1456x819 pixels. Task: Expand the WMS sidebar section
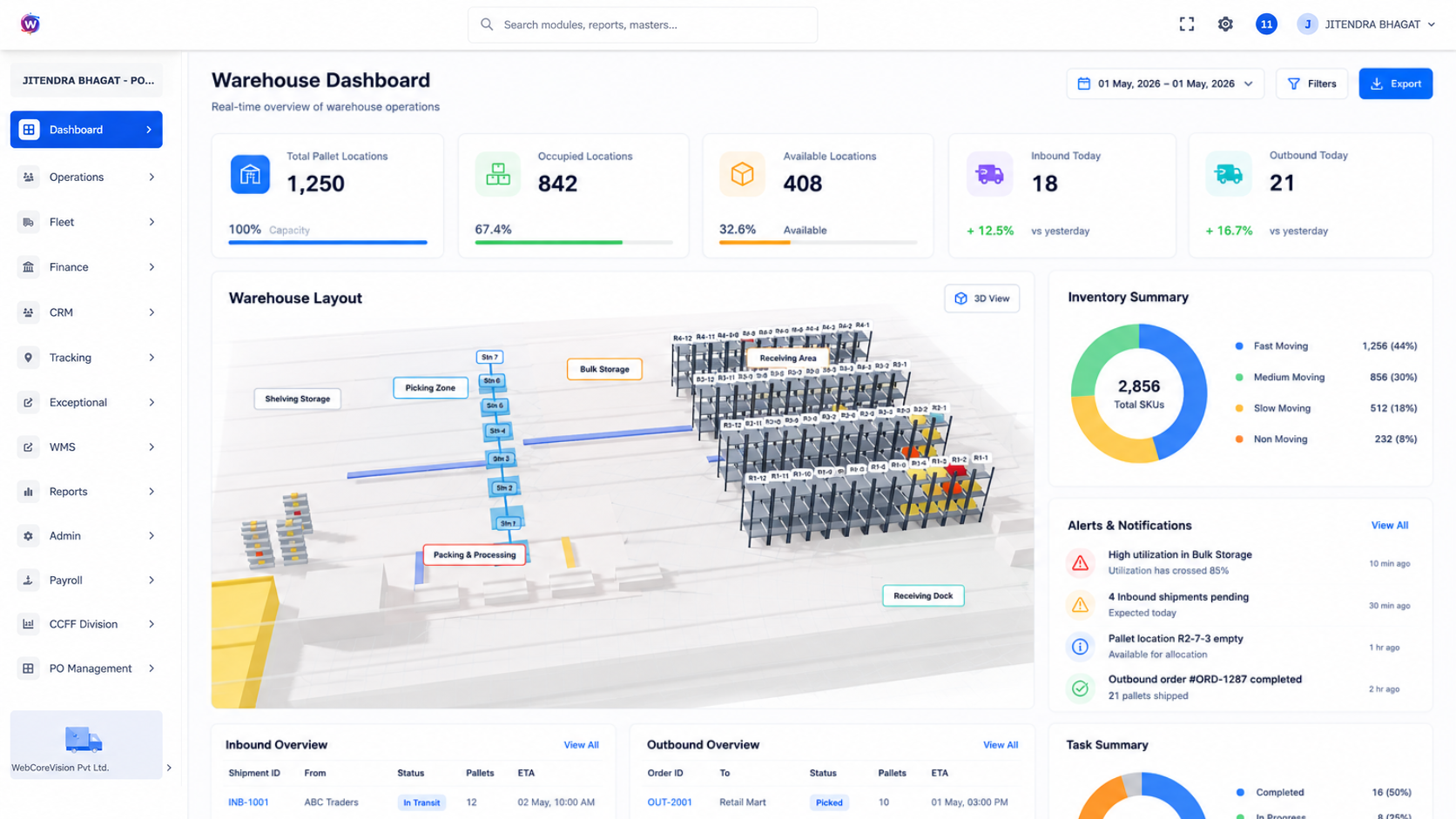click(x=86, y=447)
